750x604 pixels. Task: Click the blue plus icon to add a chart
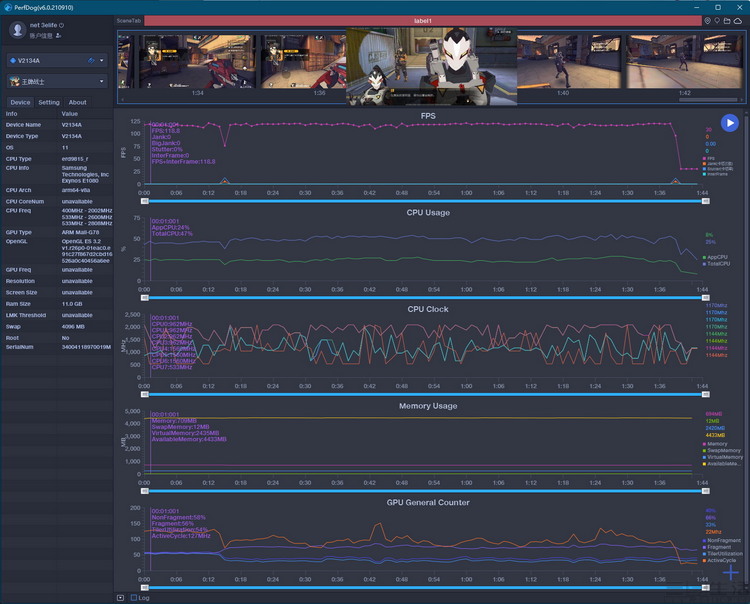pos(730,571)
